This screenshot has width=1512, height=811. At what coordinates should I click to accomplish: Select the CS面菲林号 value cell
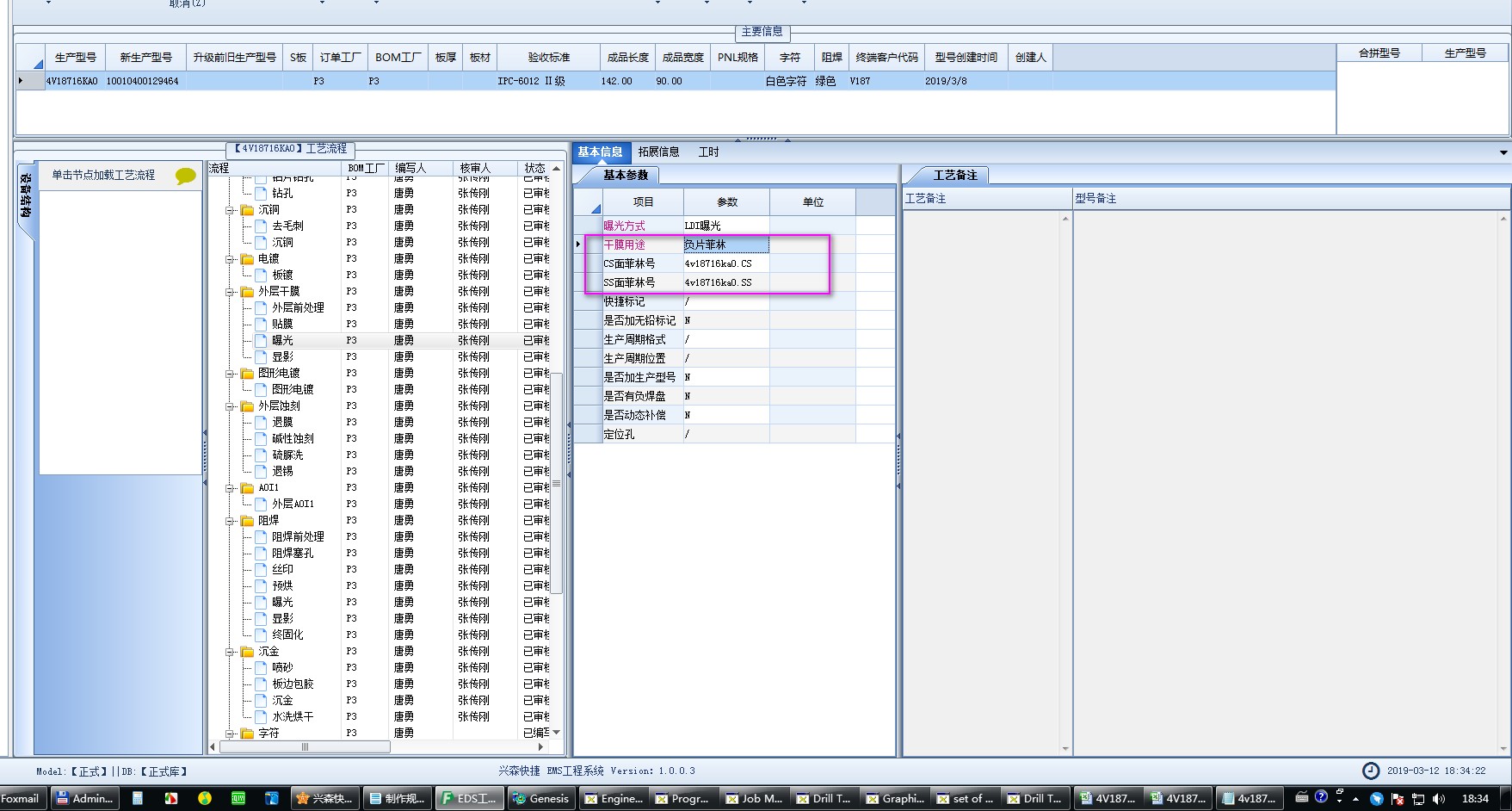point(726,264)
